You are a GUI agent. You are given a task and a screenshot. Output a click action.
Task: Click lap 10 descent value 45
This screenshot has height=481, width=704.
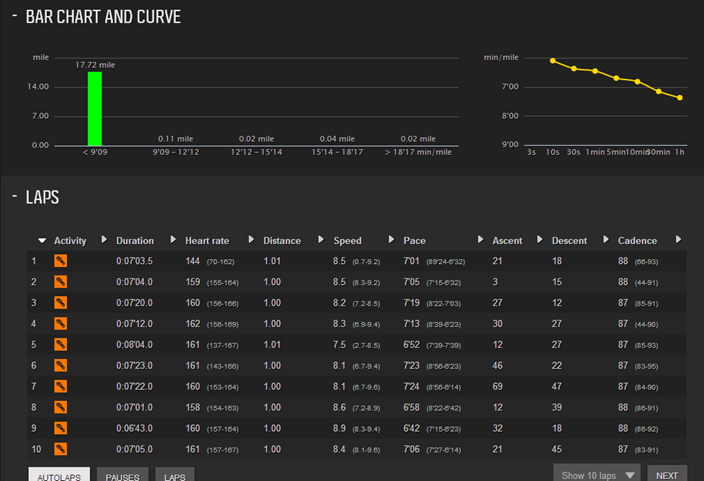coord(557,449)
